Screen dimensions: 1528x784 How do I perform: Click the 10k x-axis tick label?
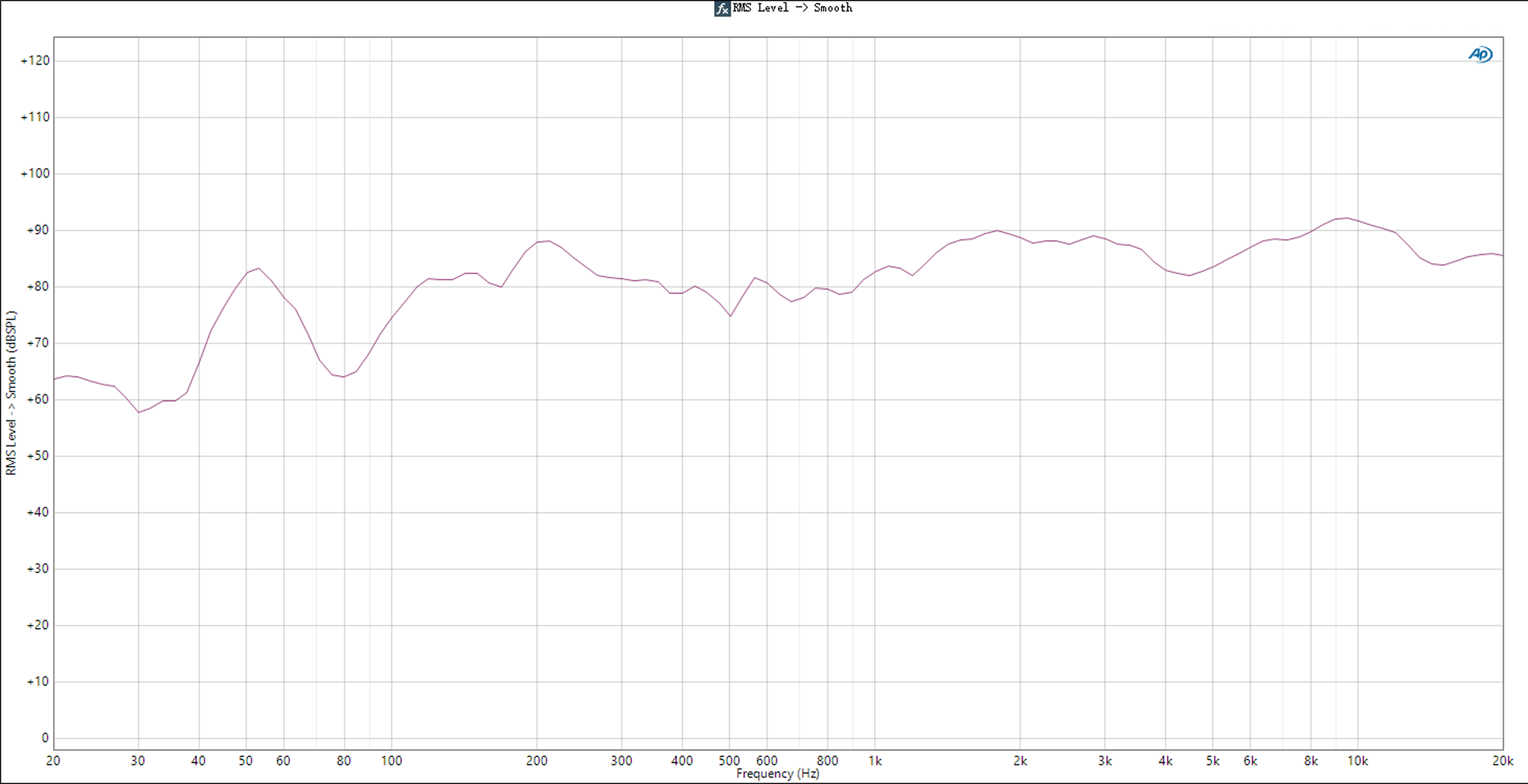[x=1358, y=761]
